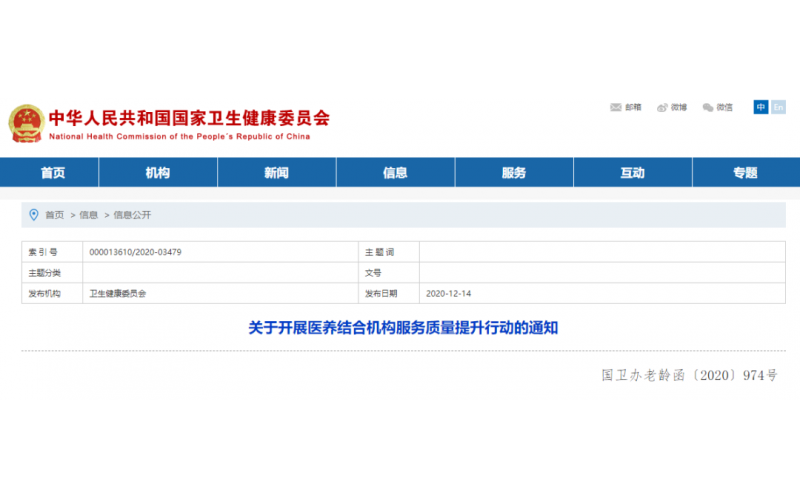
Task: Select the date 2020-12-14
Action: (x=448, y=294)
